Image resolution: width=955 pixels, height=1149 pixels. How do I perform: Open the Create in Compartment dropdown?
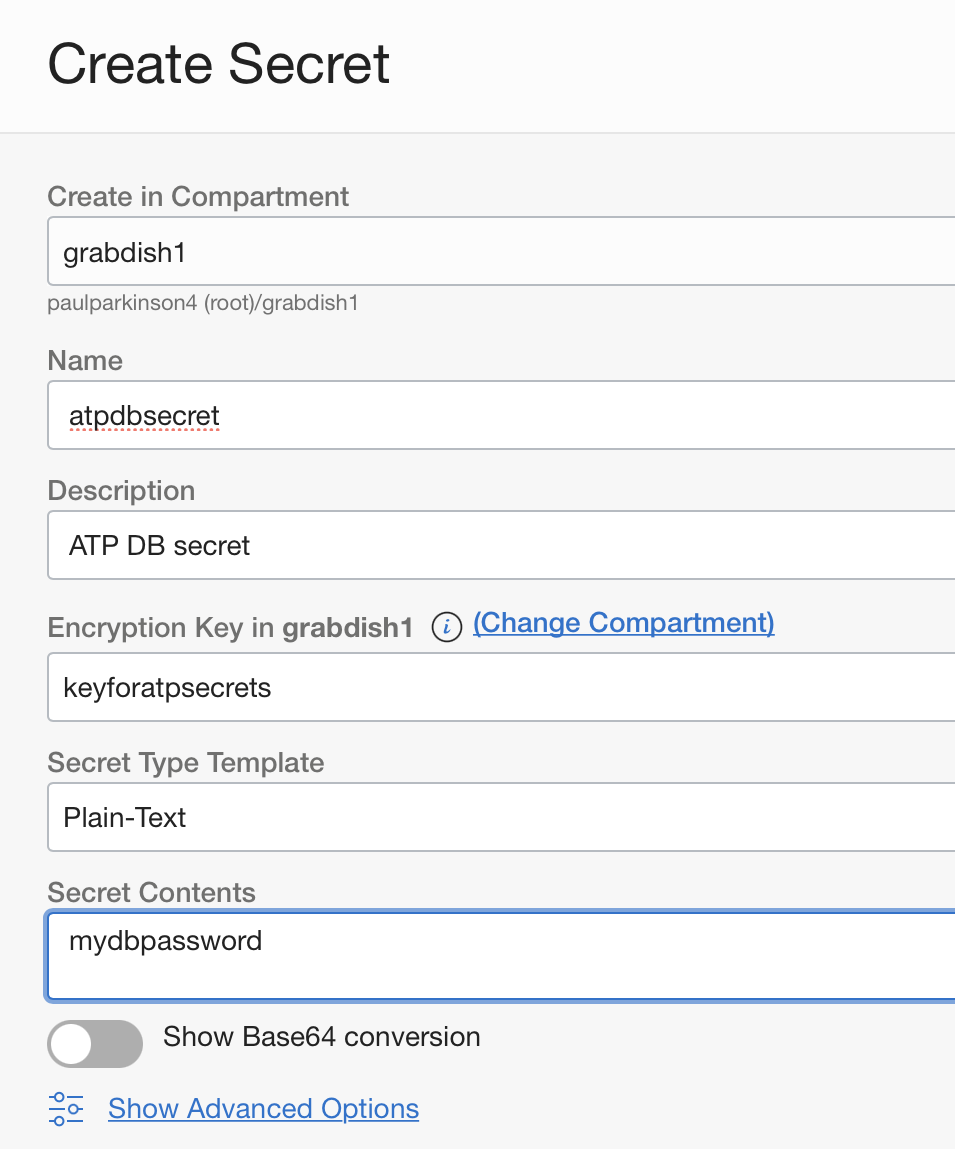click(500, 252)
